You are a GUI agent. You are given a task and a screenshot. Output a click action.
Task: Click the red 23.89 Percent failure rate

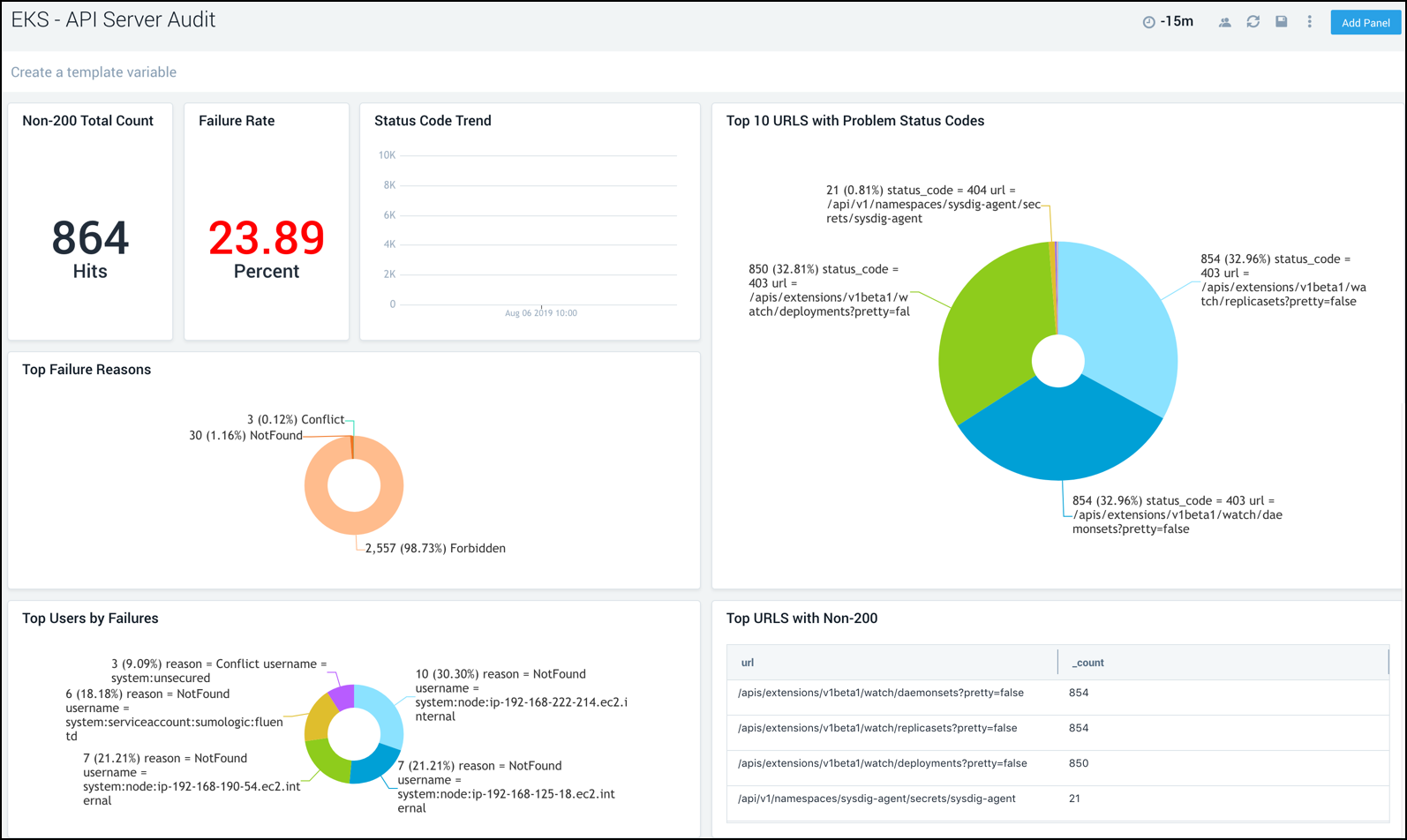click(x=266, y=238)
